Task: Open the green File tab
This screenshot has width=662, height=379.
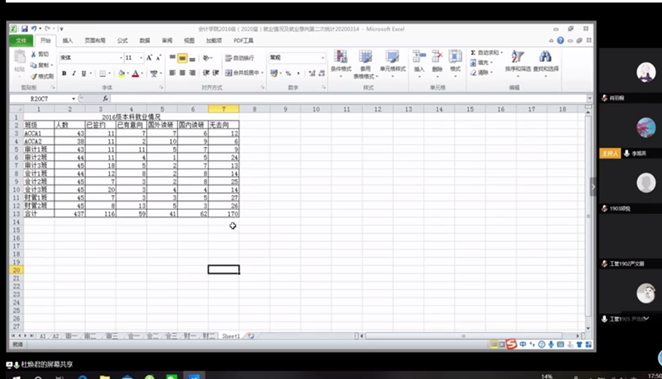Action: (x=21, y=41)
